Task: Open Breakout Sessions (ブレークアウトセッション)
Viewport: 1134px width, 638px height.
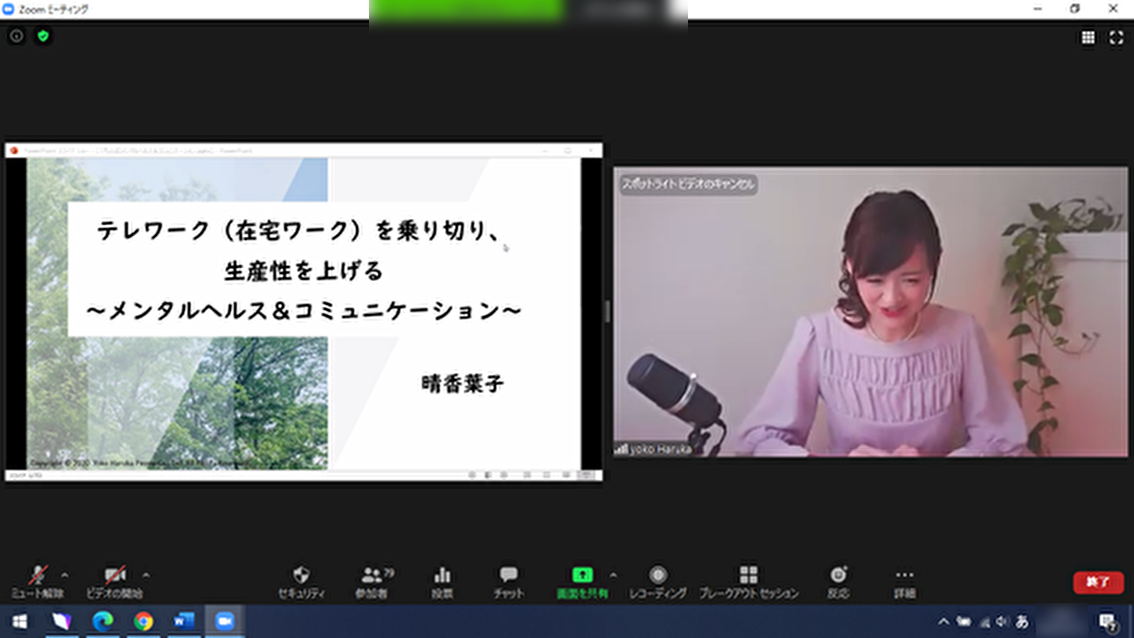Action: coord(748,581)
